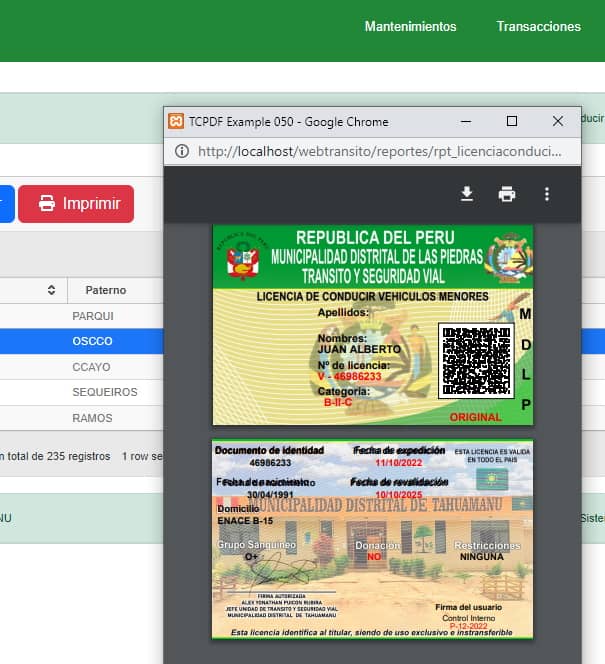Screen dimensions: 605x664
Task: Select the PARQUI table row
Action: (92, 316)
